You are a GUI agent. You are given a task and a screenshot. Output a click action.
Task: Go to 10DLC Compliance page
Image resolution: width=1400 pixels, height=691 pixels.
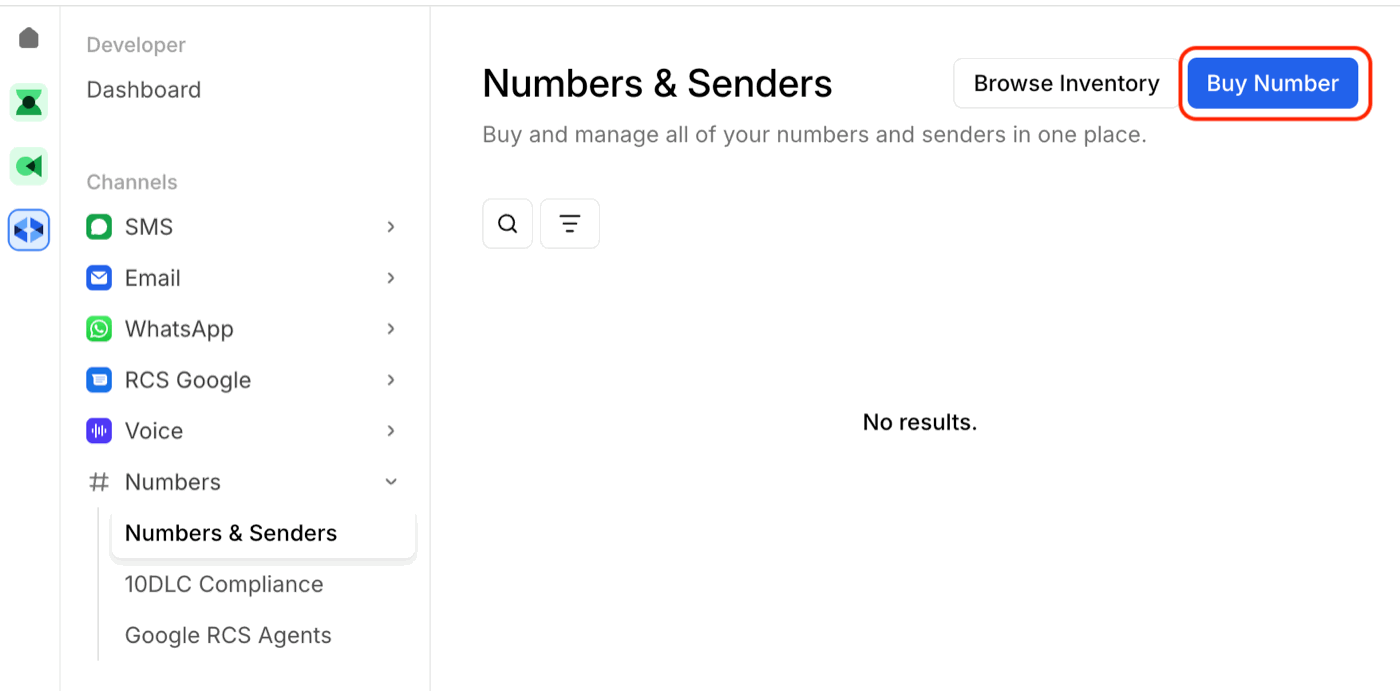pyautogui.click(x=224, y=584)
